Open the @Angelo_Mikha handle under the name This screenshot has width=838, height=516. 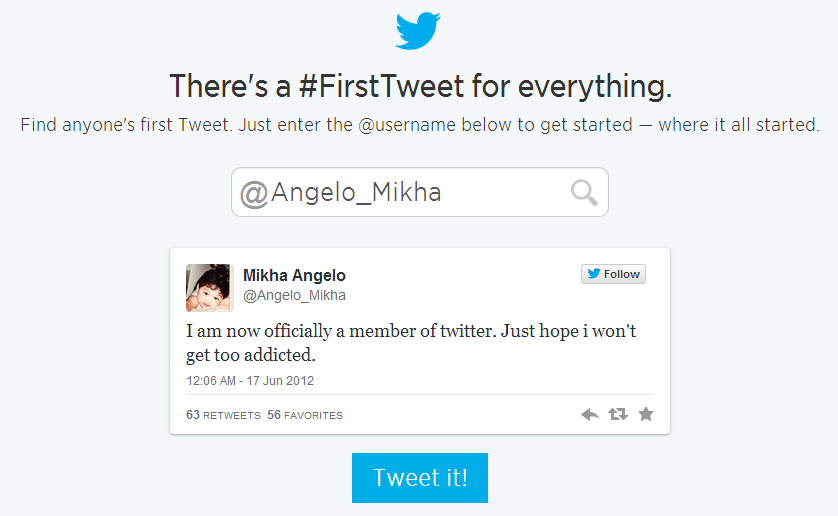click(294, 296)
